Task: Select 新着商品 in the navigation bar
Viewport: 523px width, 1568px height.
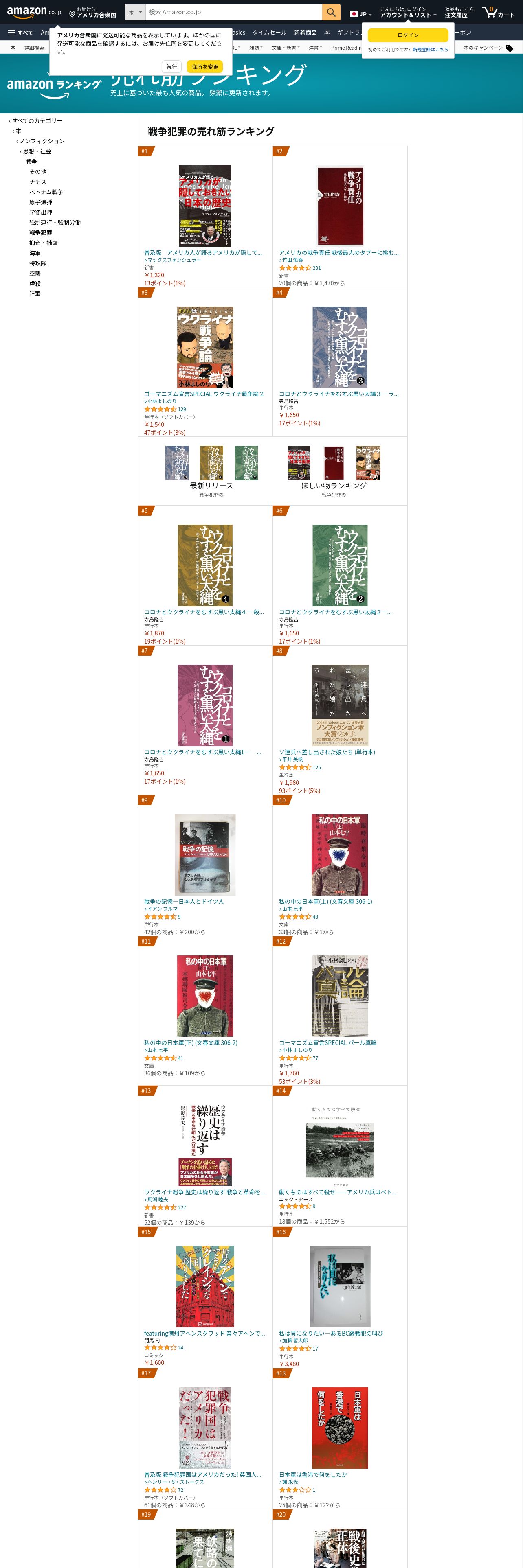Action: pyautogui.click(x=305, y=33)
